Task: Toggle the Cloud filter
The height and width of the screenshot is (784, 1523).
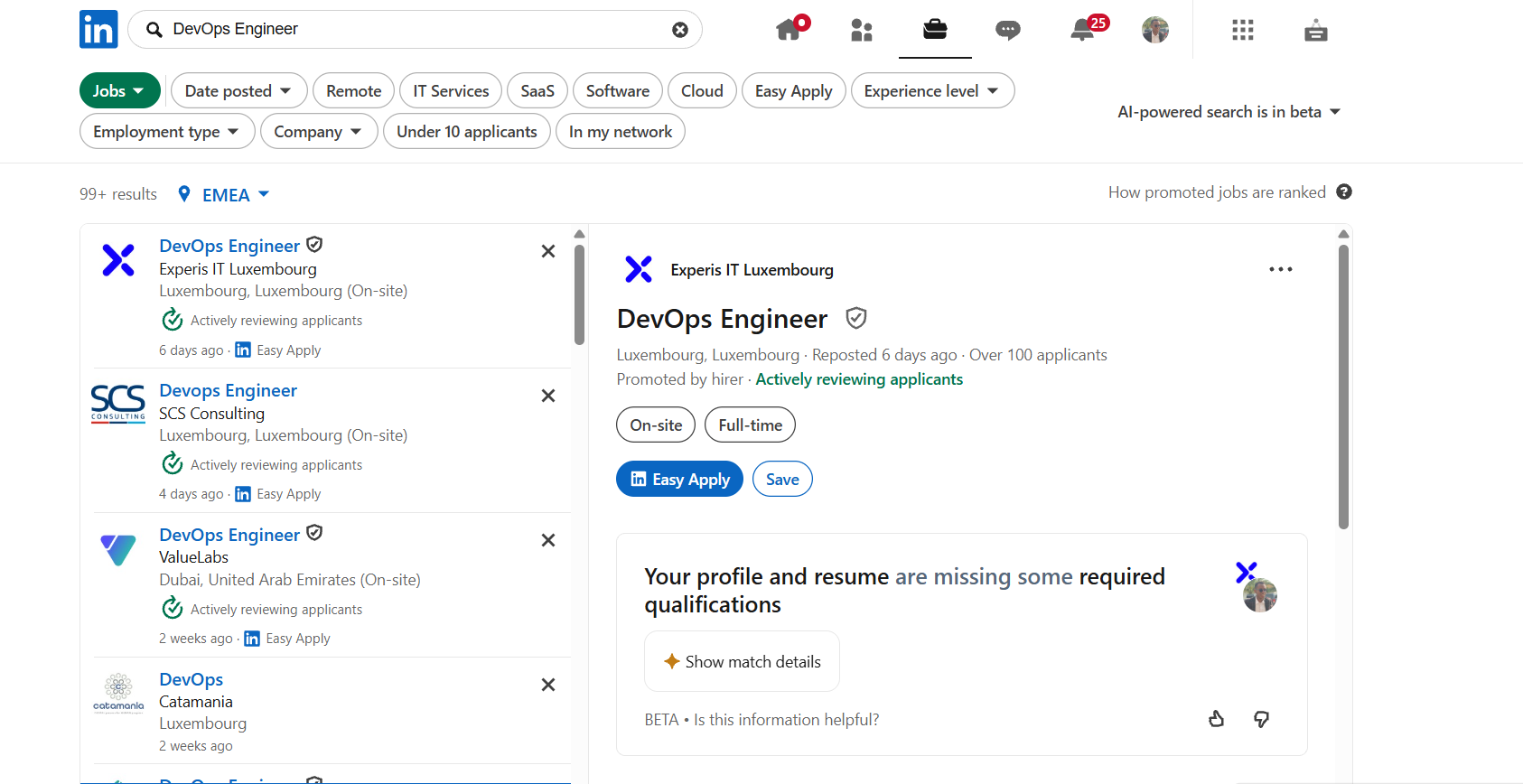Action: (702, 90)
